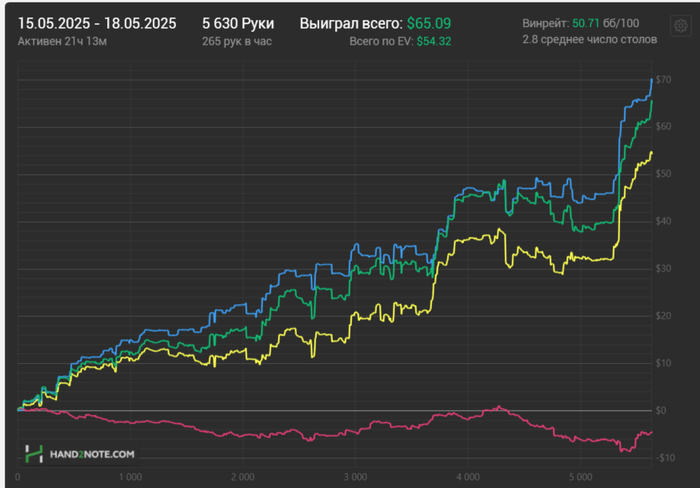The width and height of the screenshot is (700, 488).
Task: Click the $40 y-axis label
Action: (663, 221)
